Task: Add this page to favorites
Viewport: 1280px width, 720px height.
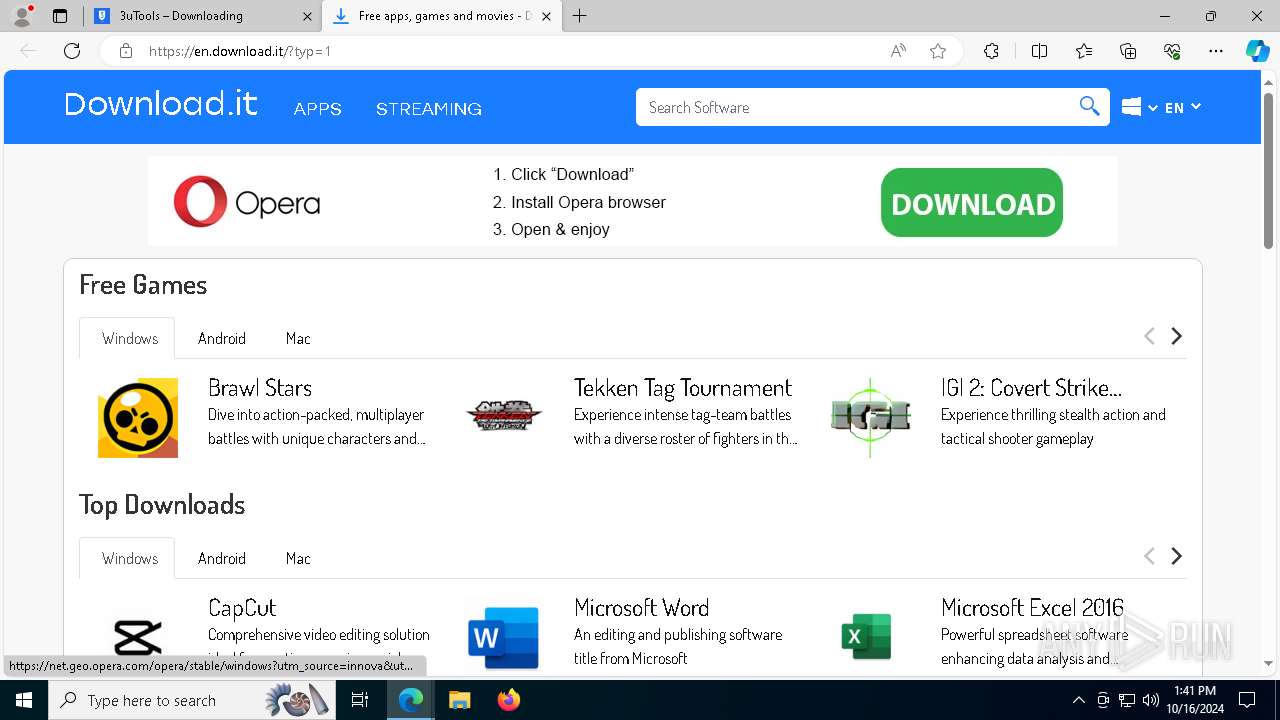Action: pos(937,51)
